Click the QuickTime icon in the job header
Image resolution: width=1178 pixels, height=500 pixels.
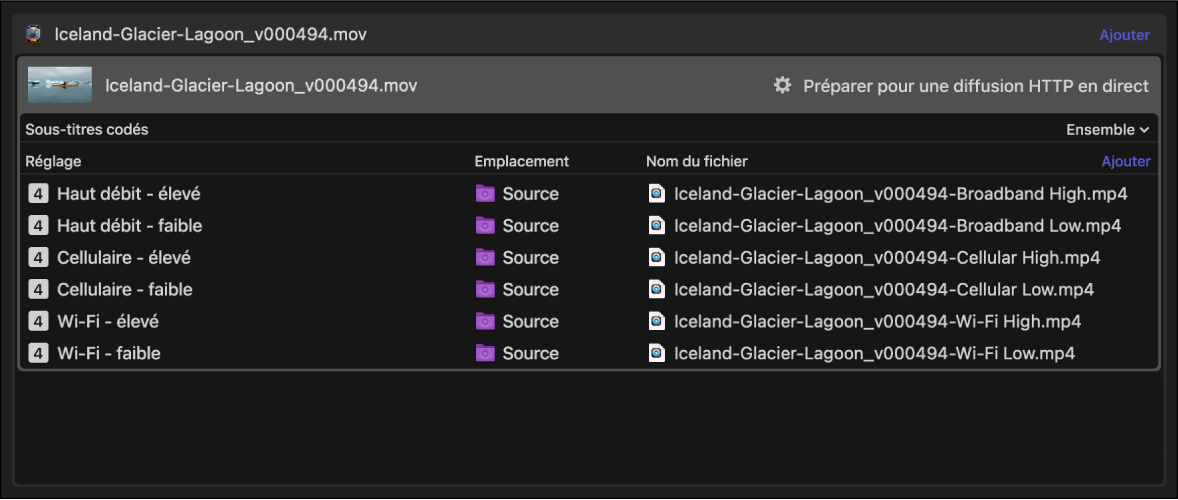click(34, 35)
